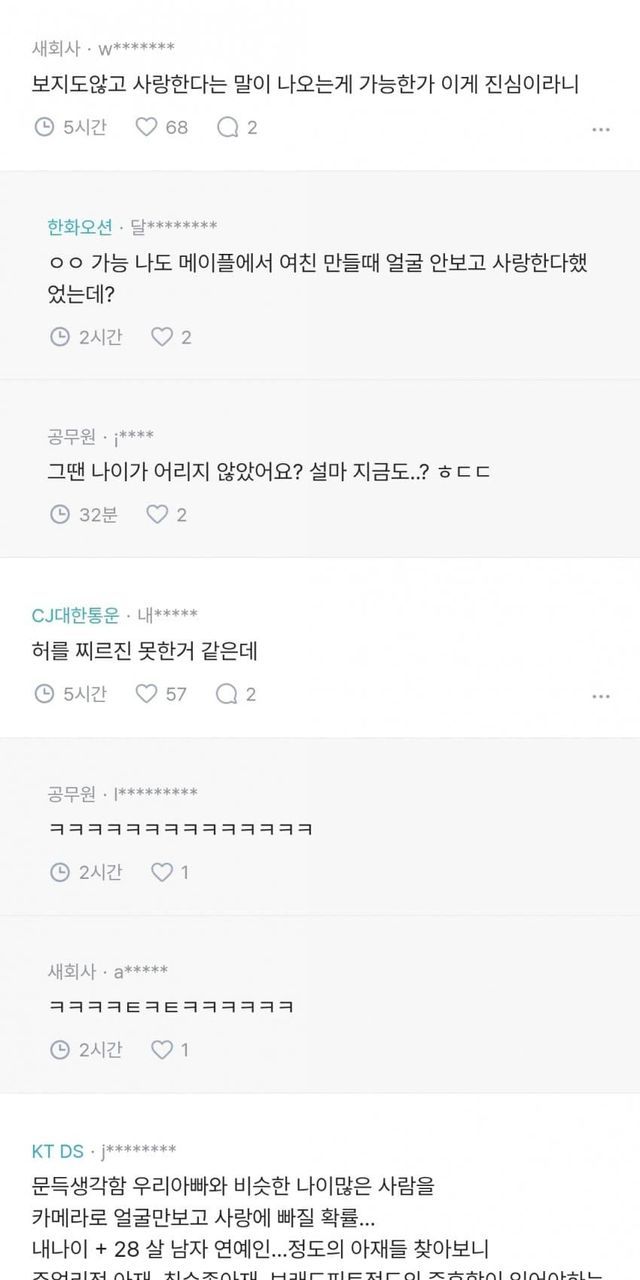The image size is (640, 1280).
Task: Like the 공무원 reply of ㅋㅋㅋ laughter
Action: (x=162, y=872)
